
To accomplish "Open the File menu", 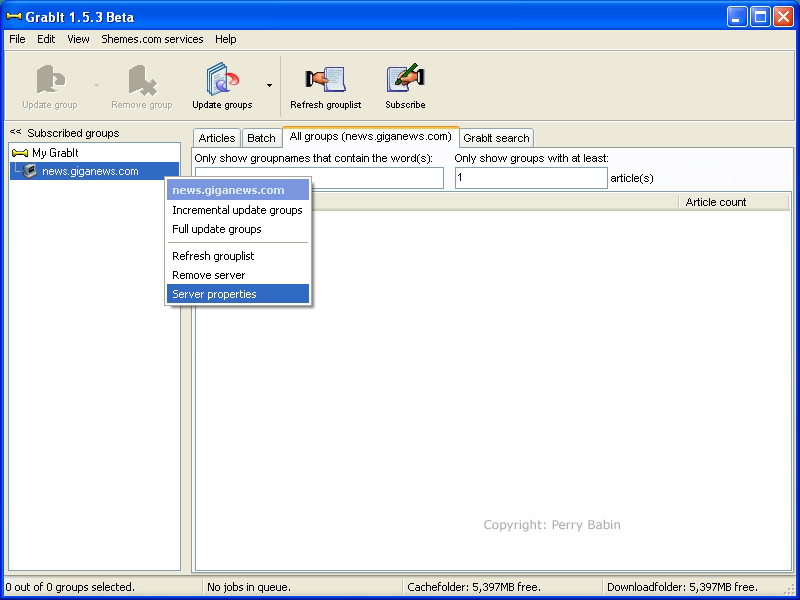I will tap(17, 39).
